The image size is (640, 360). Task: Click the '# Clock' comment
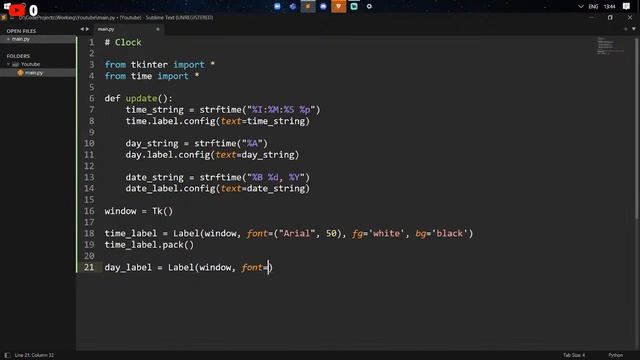[x=123, y=42]
